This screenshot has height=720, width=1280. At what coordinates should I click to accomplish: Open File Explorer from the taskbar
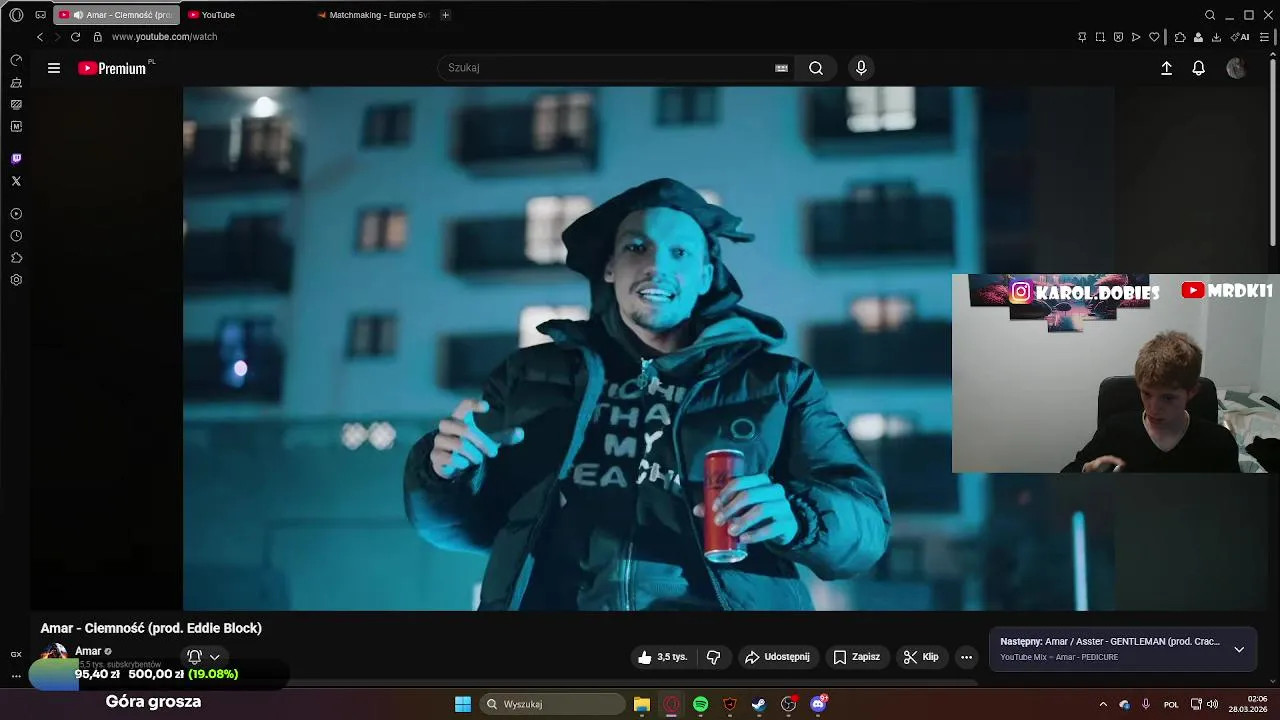pyautogui.click(x=642, y=704)
